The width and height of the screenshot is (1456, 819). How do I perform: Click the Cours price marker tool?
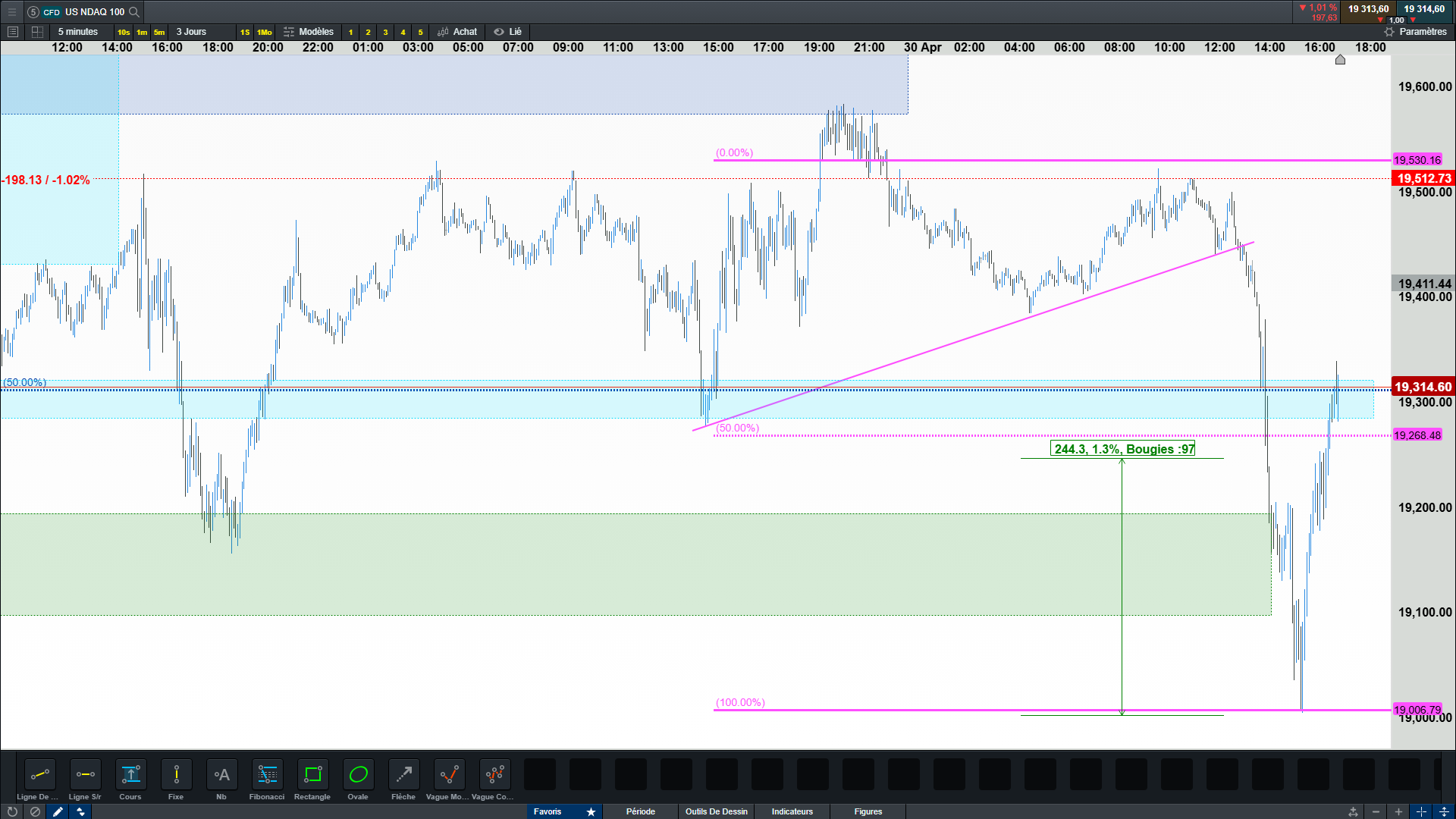(x=130, y=775)
